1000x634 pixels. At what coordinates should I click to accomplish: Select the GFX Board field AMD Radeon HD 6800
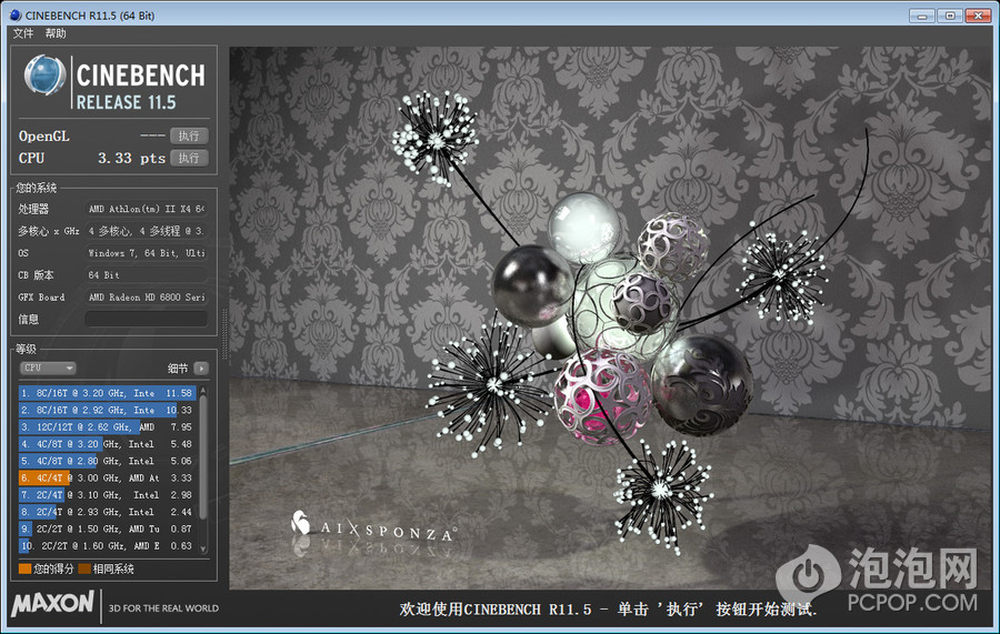[x=146, y=297]
